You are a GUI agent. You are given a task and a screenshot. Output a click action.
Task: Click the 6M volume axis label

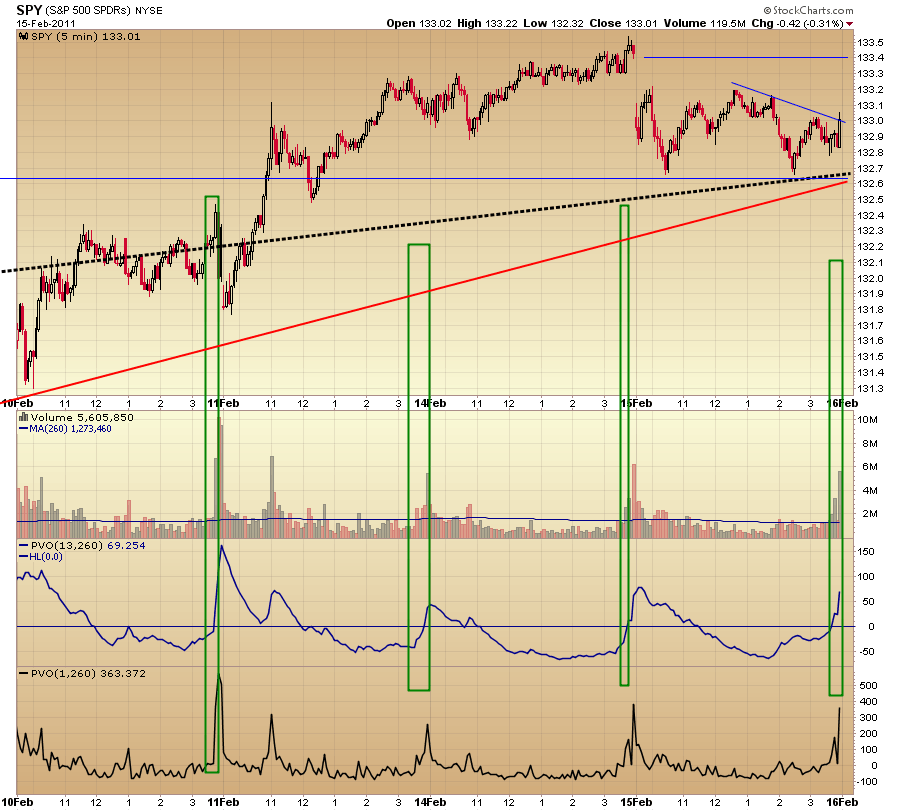pyautogui.click(x=870, y=467)
